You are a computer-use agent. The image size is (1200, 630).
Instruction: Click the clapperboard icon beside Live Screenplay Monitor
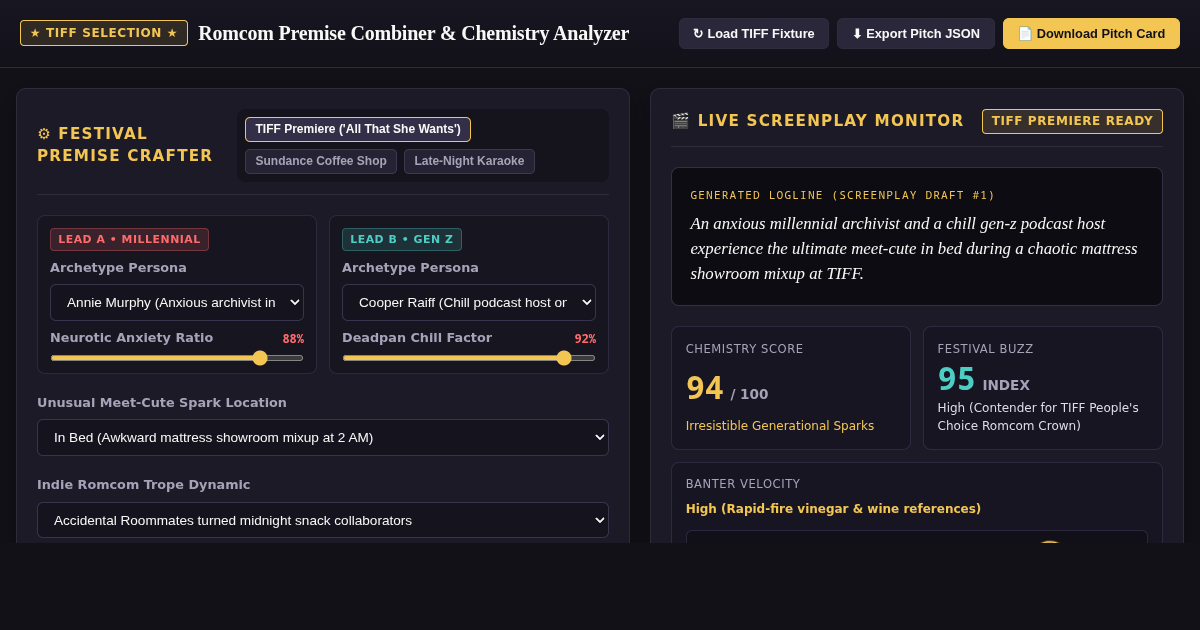click(x=680, y=121)
